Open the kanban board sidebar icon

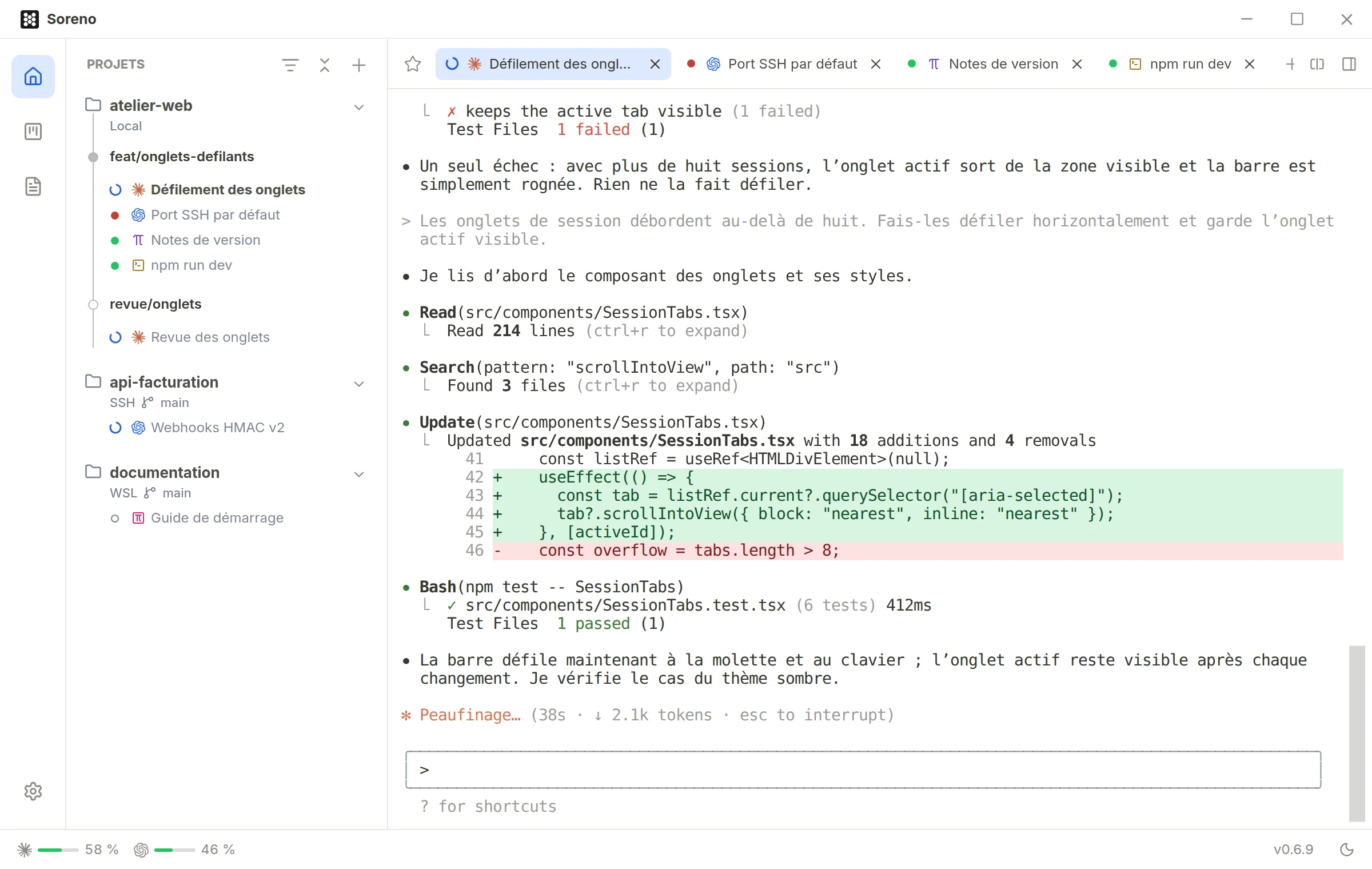[x=33, y=131]
